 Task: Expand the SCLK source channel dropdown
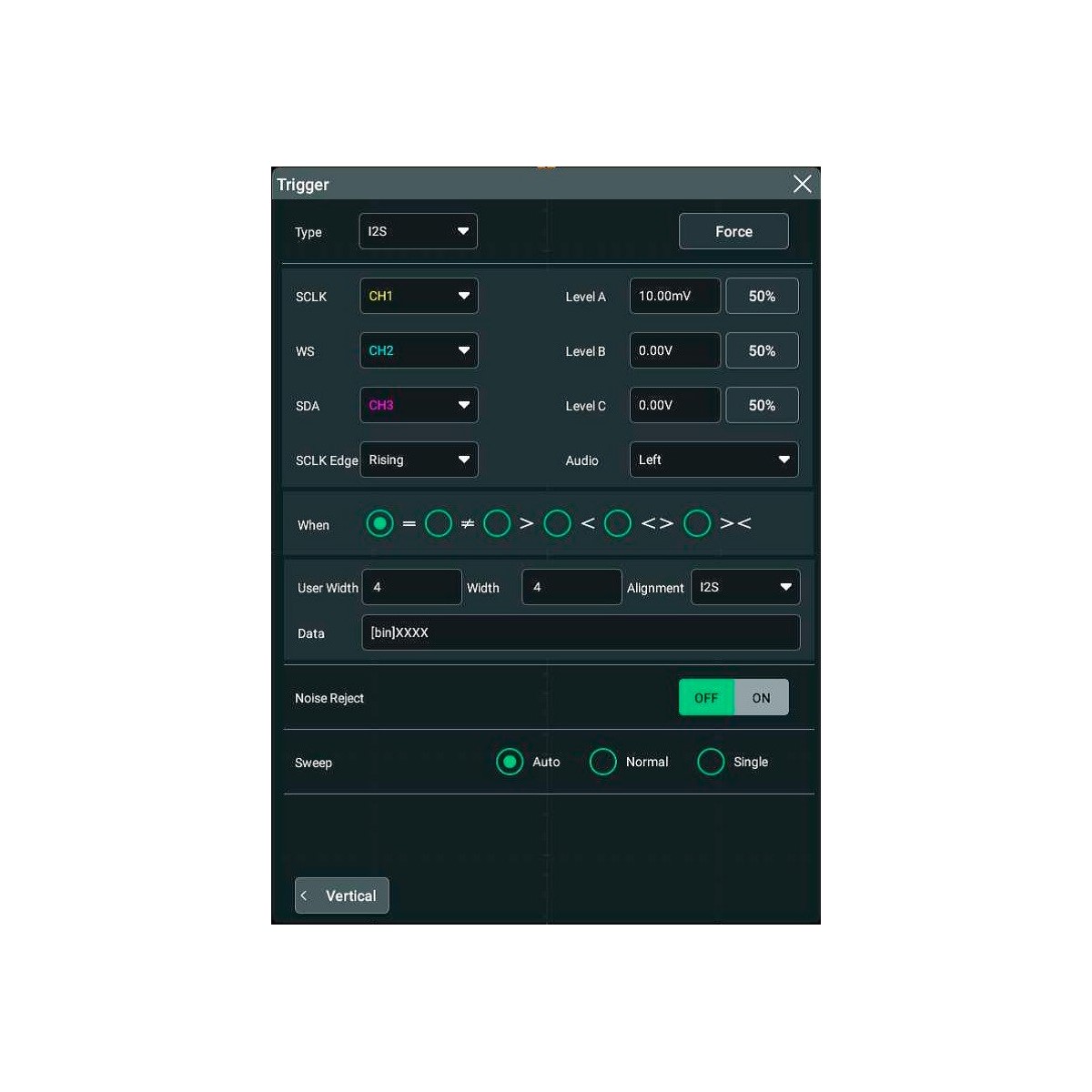click(419, 296)
